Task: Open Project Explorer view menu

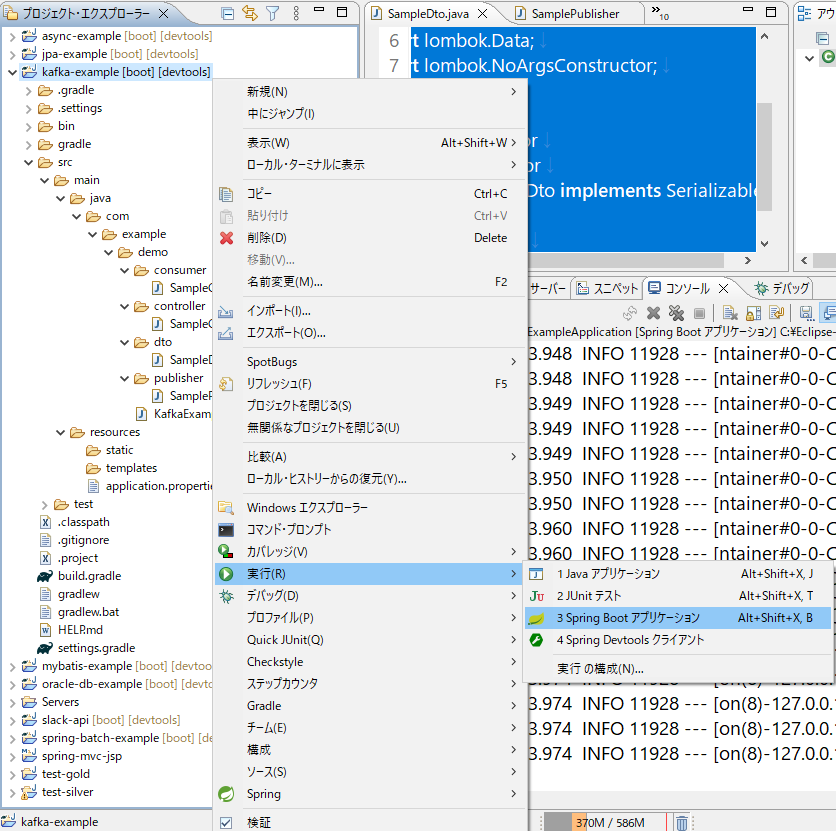Action: pos(297,13)
